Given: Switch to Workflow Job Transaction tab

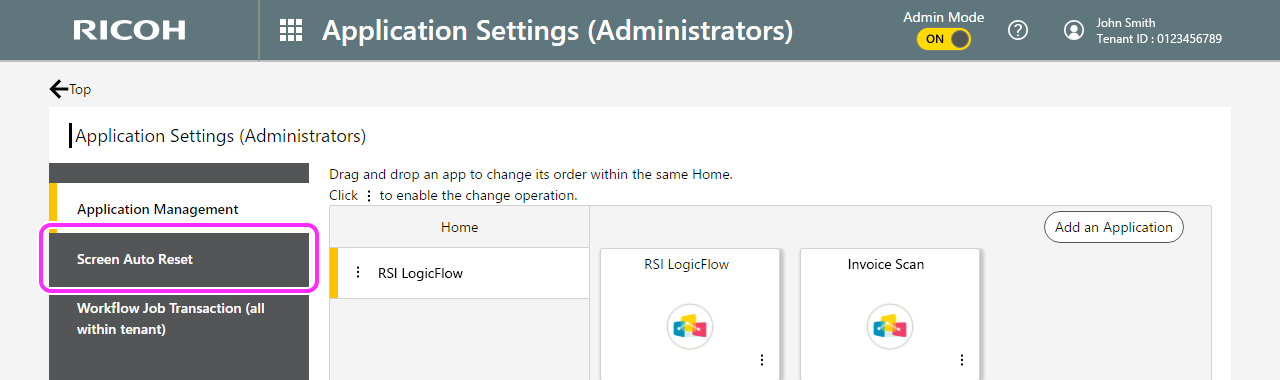Looking at the screenshot, I should pyautogui.click(x=179, y=318).
